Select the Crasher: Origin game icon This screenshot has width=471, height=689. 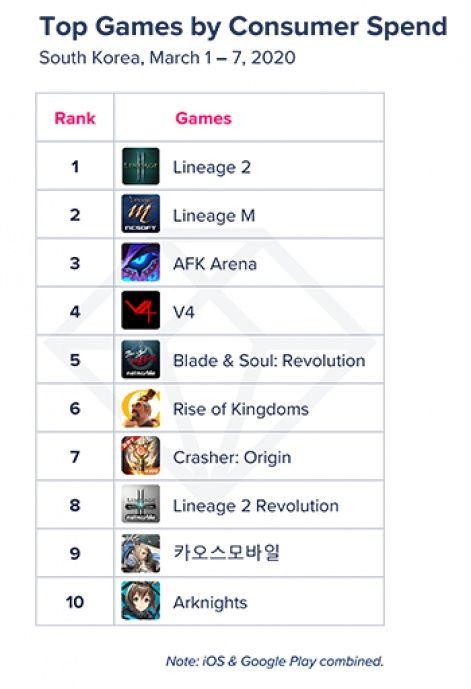pos(141,456)
